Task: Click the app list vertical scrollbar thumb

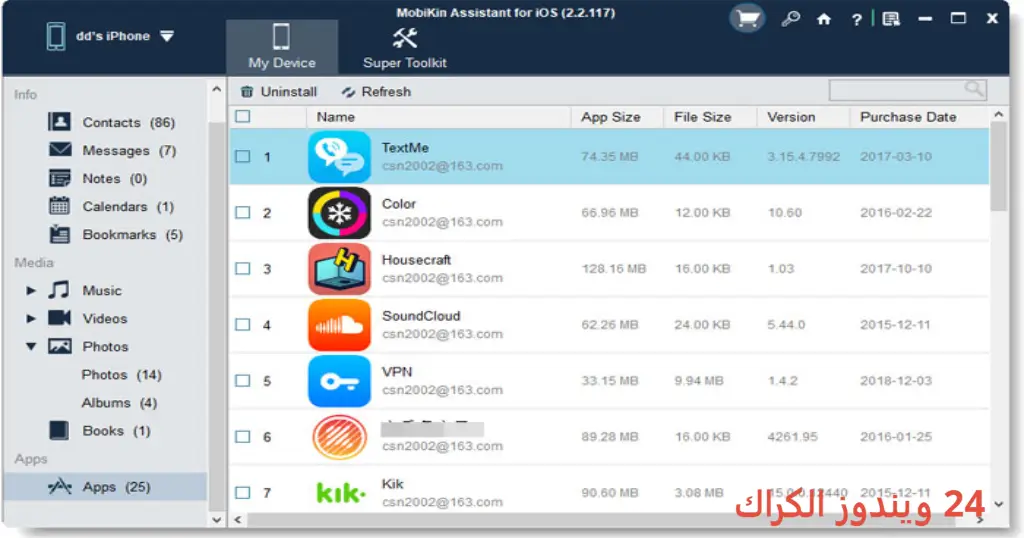Action: point(999,166)
